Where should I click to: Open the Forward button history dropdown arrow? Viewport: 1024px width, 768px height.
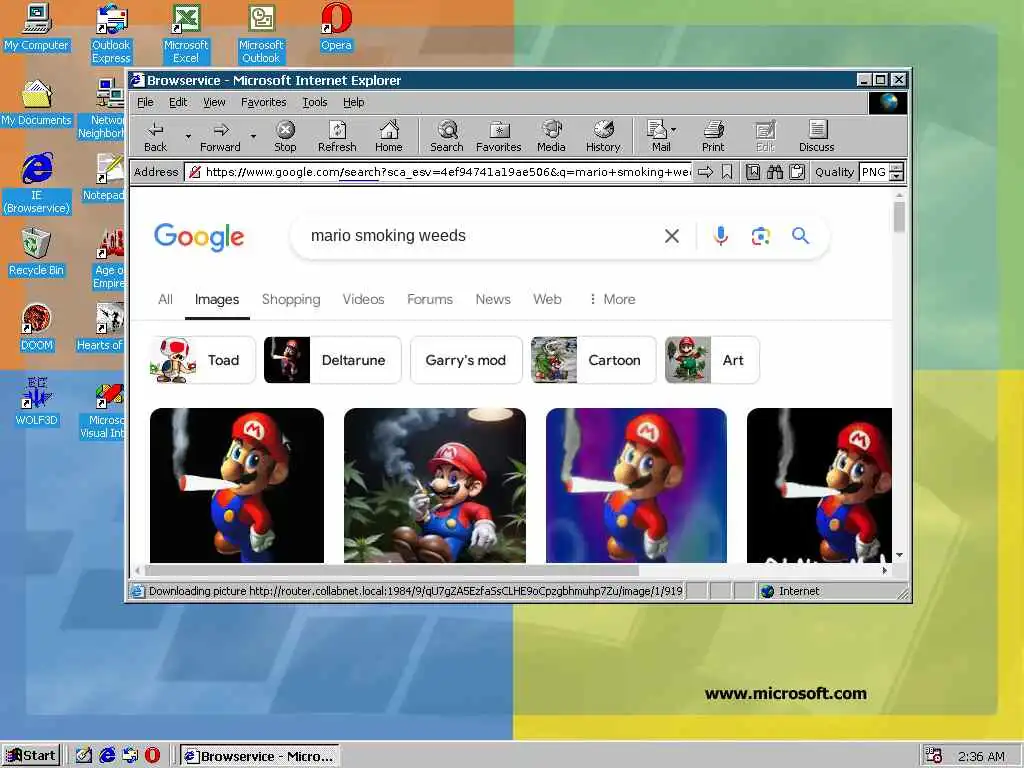click(x=253, y=136)
